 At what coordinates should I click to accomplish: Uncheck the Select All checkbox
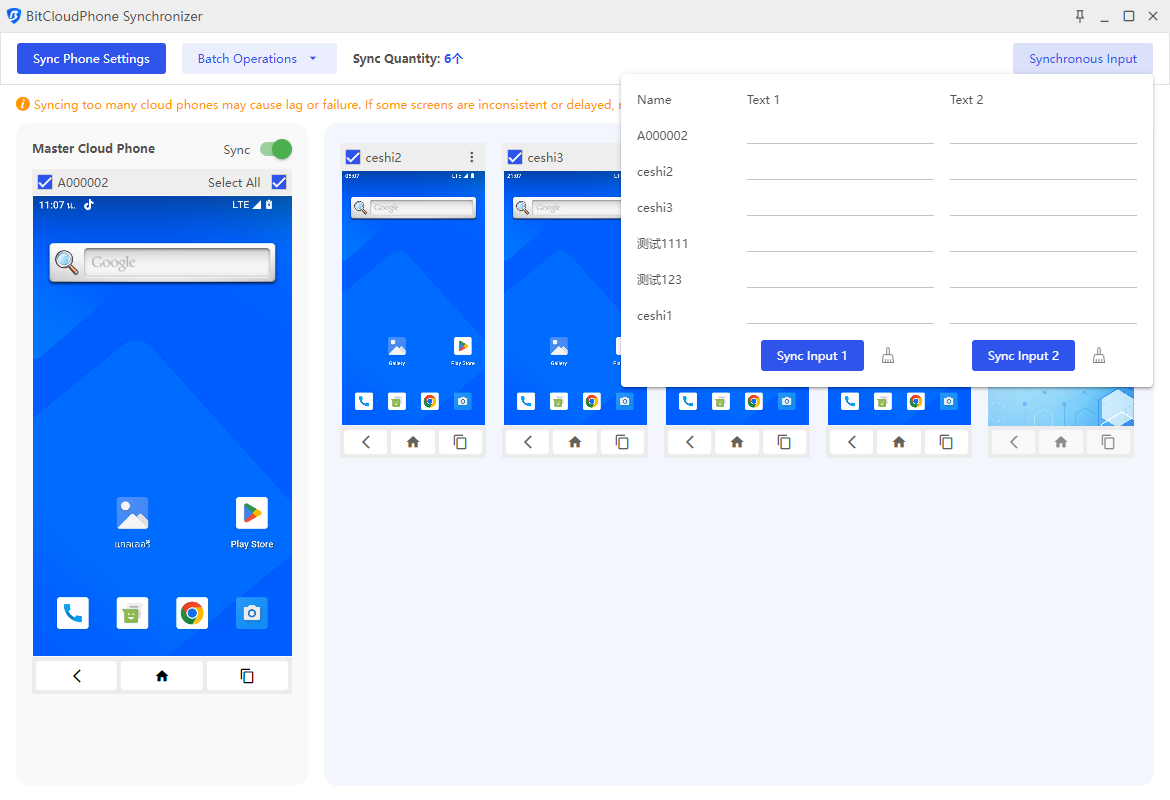pyautogui.click(x=279, y=182)
